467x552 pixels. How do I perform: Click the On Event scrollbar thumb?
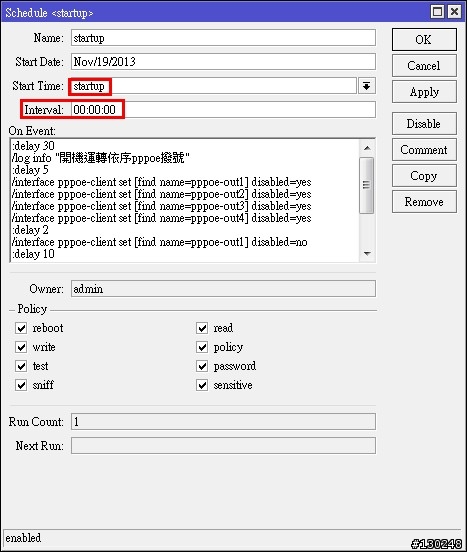pyautogui.click(x=367, y=185)
